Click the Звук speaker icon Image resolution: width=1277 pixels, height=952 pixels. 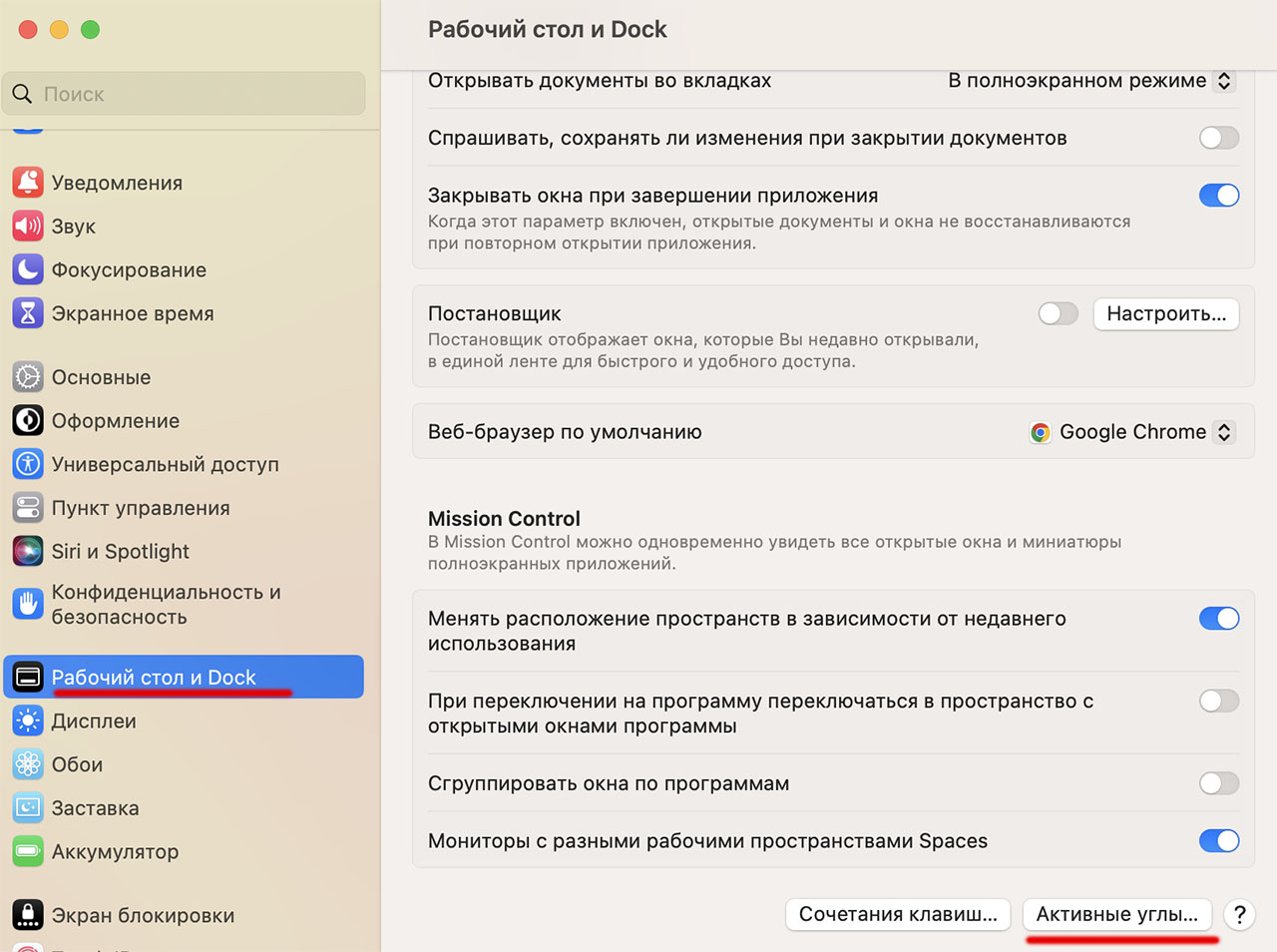pos(28,227)
